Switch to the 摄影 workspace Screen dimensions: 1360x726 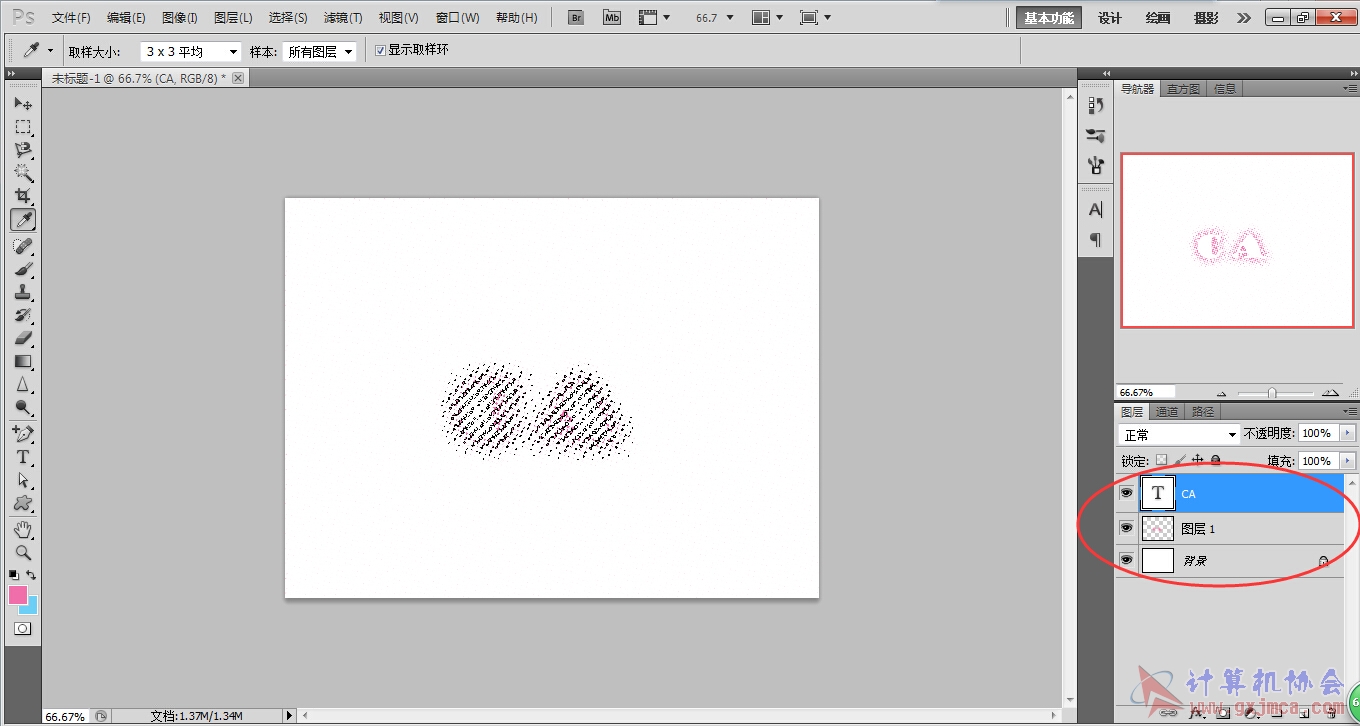pyautogui.click(x=1206, y=18)
